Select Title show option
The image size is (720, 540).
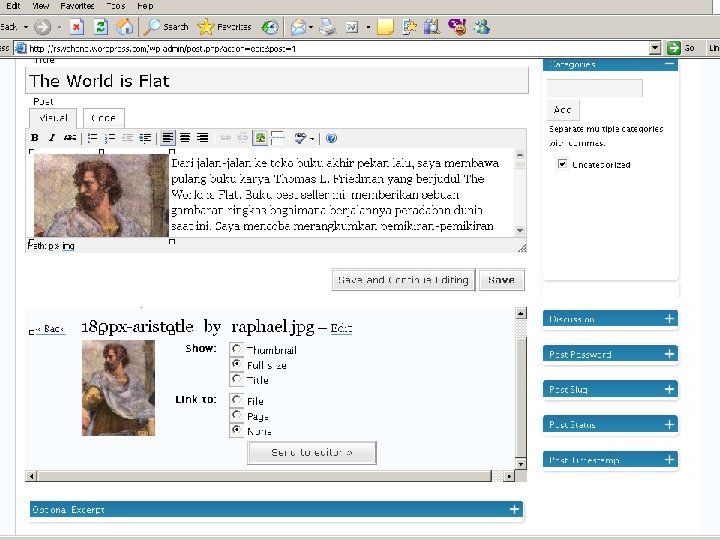coord(236,379)
